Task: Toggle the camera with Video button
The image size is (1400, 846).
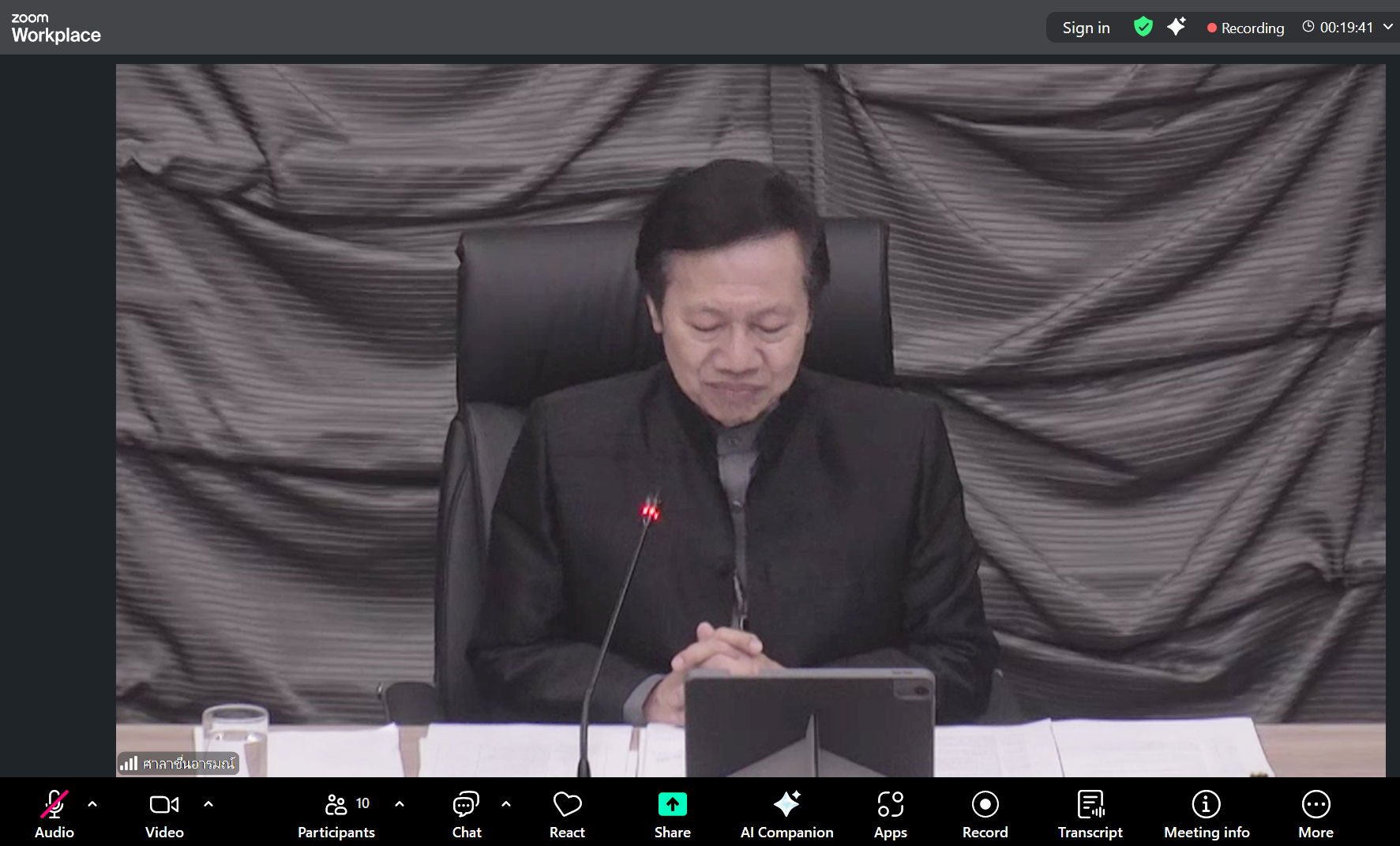Action: coord(164,814)
